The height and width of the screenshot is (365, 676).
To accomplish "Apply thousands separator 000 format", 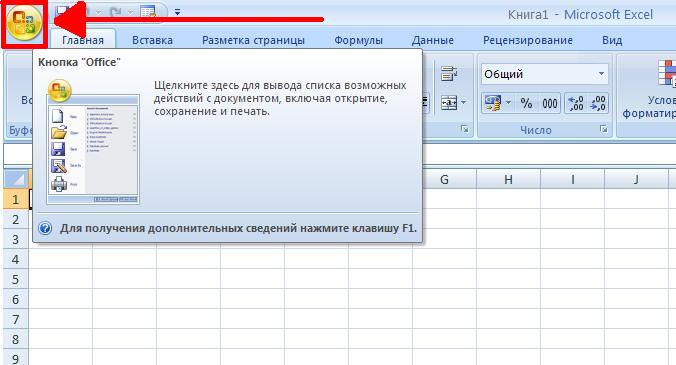I will click(x=550, y=103).
